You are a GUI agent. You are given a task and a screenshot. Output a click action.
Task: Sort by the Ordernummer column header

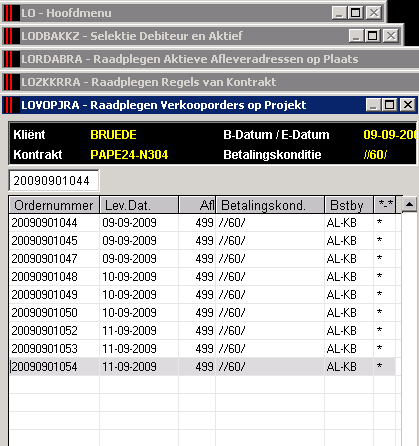(54, 205)
